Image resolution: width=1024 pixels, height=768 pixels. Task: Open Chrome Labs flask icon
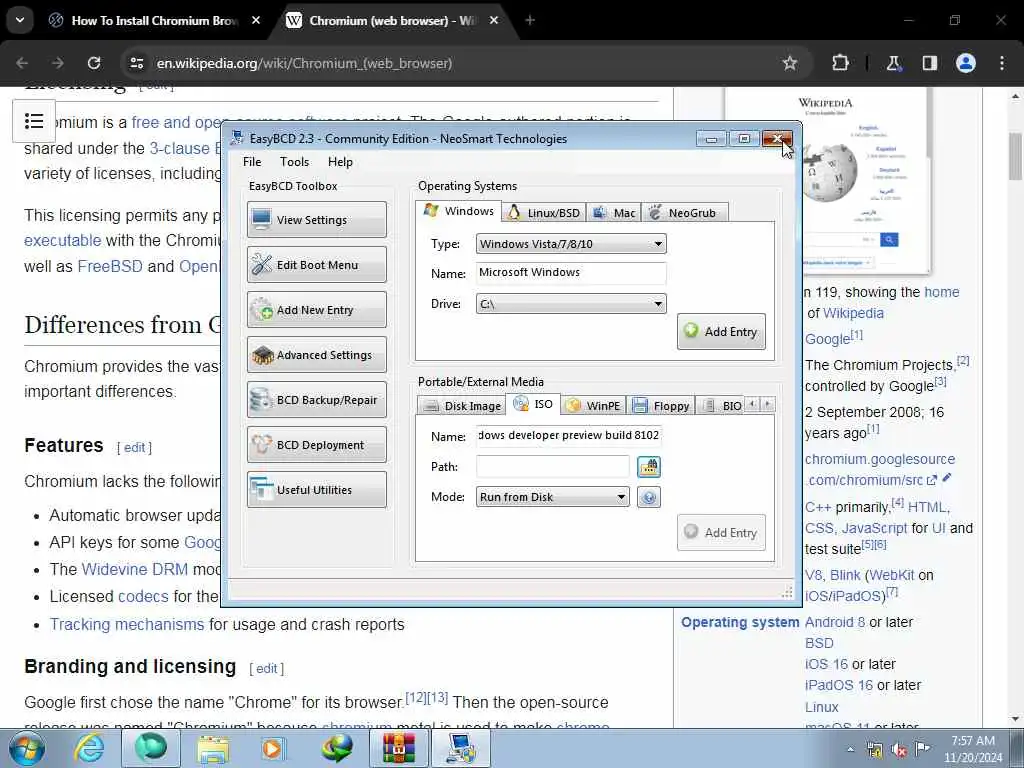(893, 63)
